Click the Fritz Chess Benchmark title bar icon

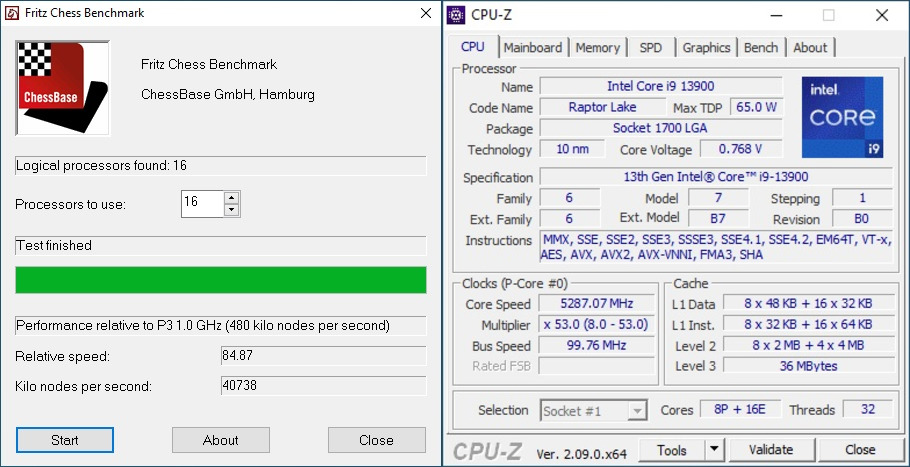[12, 13]
